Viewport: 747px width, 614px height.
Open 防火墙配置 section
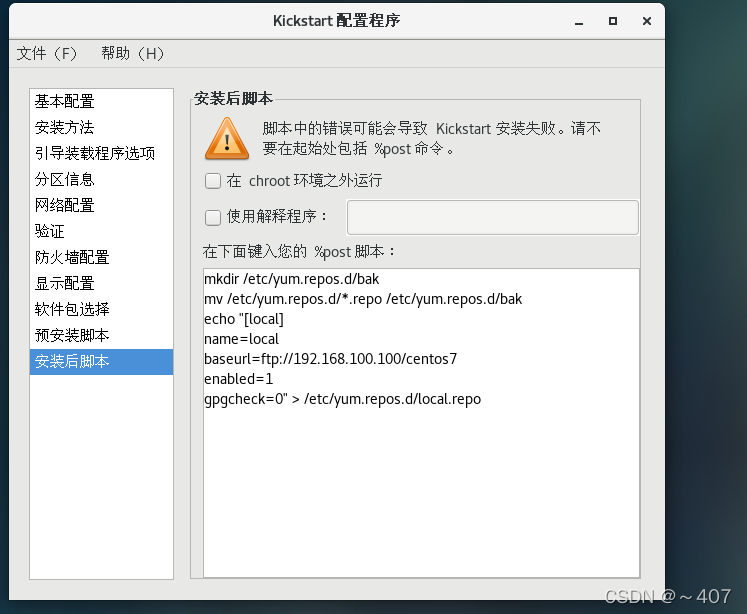click(101, 257)
